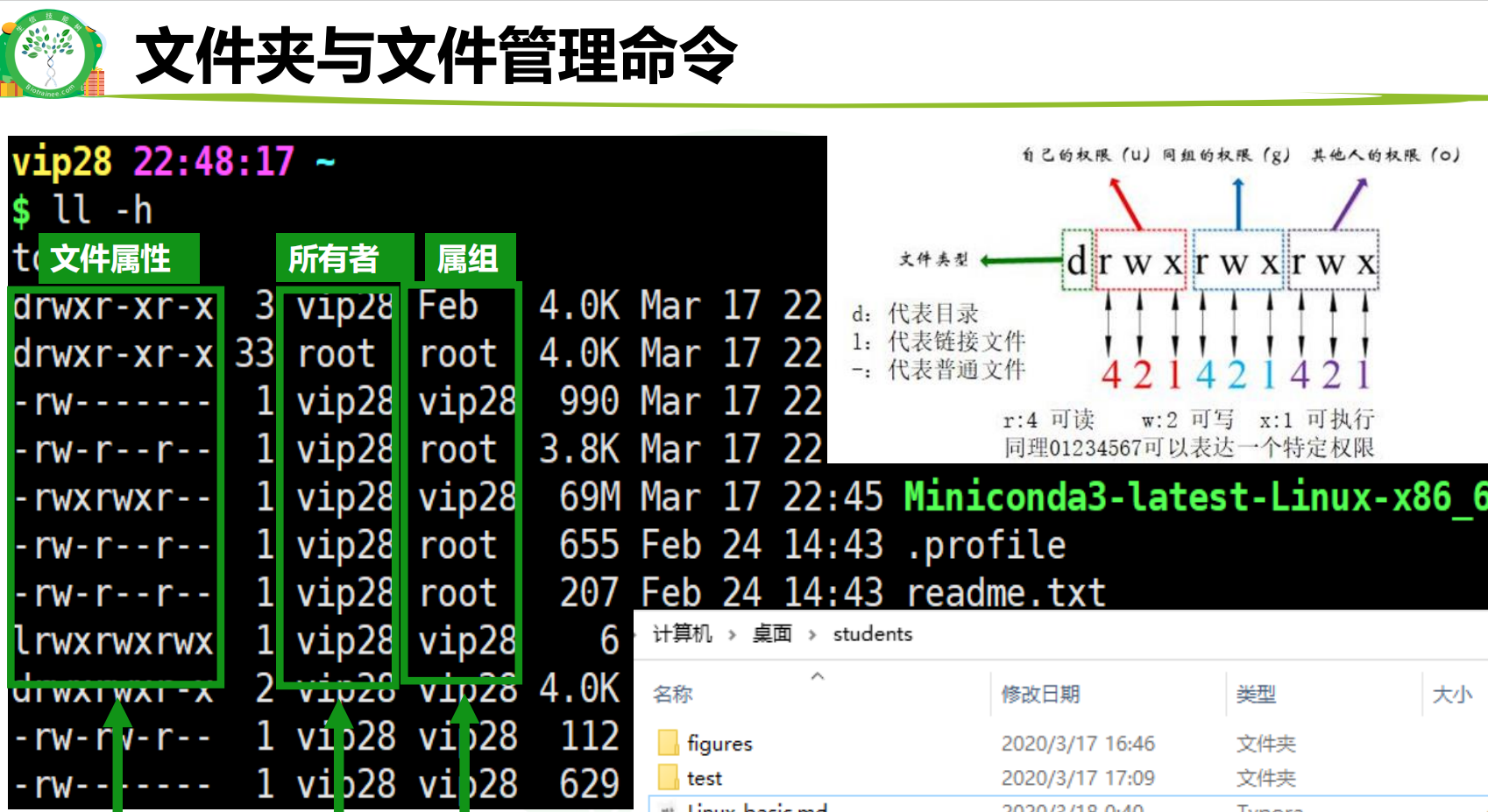Viewport: 1488px width, 812px height.
Task: Click the letter d in the permission diagram
Action: tap(1076, 261)
